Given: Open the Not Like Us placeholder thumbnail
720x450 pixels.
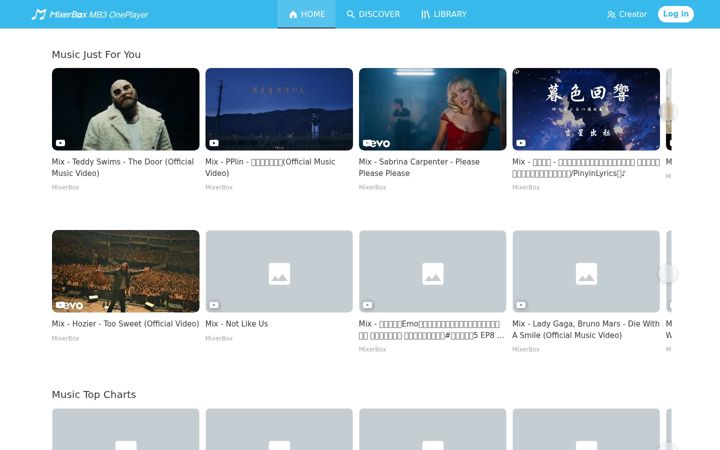Looking at the screenshot, I should [279, 271].
